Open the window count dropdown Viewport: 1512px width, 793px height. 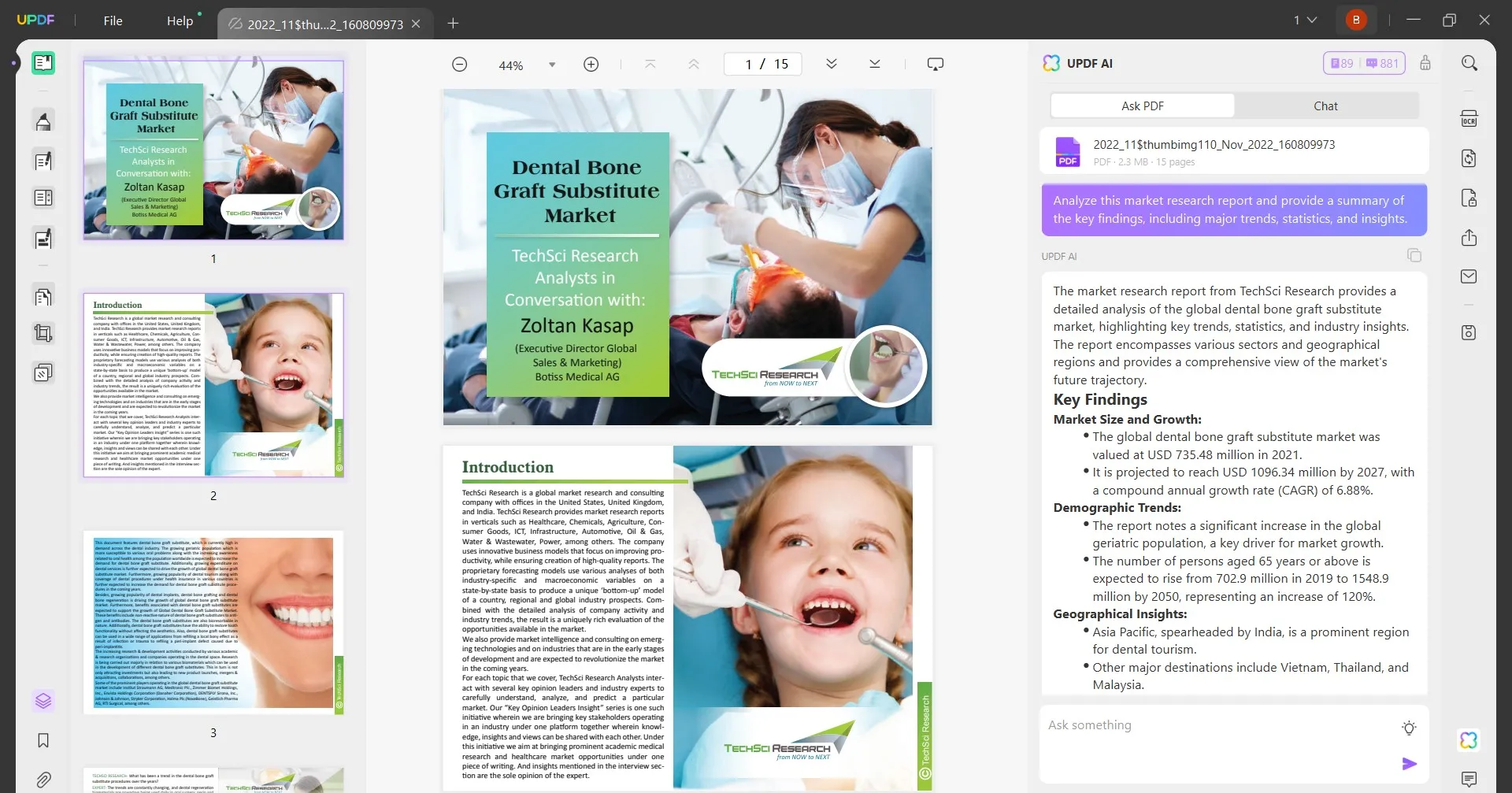point(1305,20)
